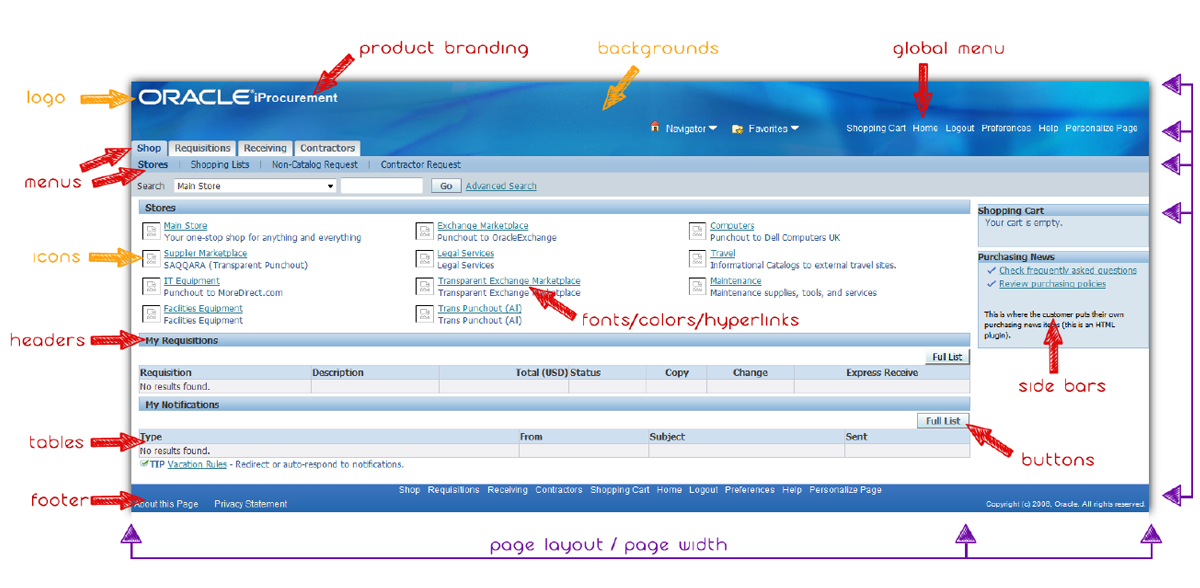
Task: Open the Review purchasing policies link
Action: point(1052,284)
